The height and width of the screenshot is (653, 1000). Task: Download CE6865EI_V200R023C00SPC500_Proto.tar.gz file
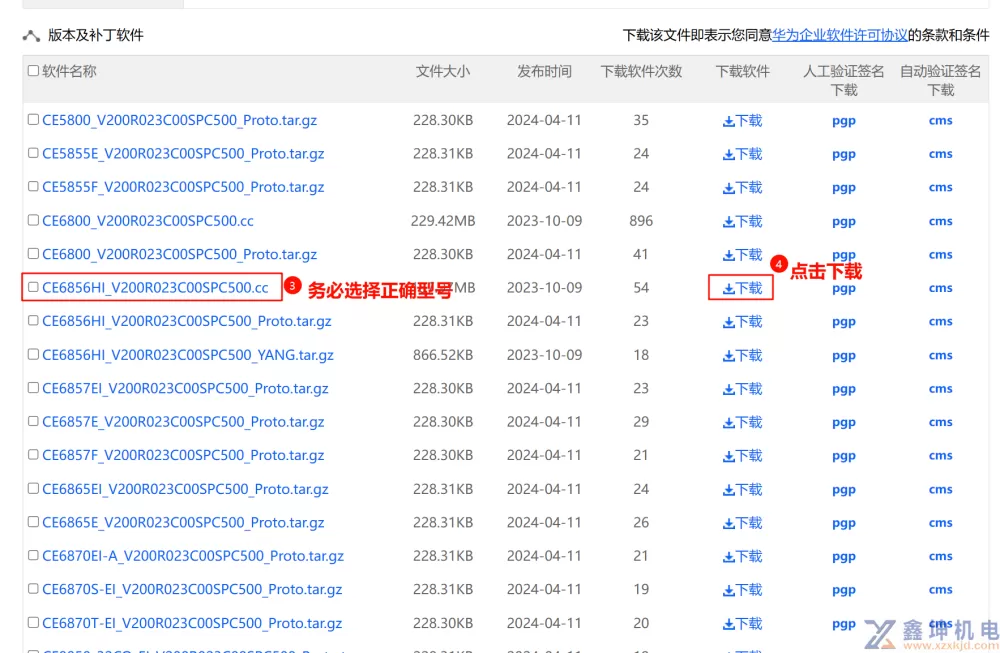click(742, 489)
